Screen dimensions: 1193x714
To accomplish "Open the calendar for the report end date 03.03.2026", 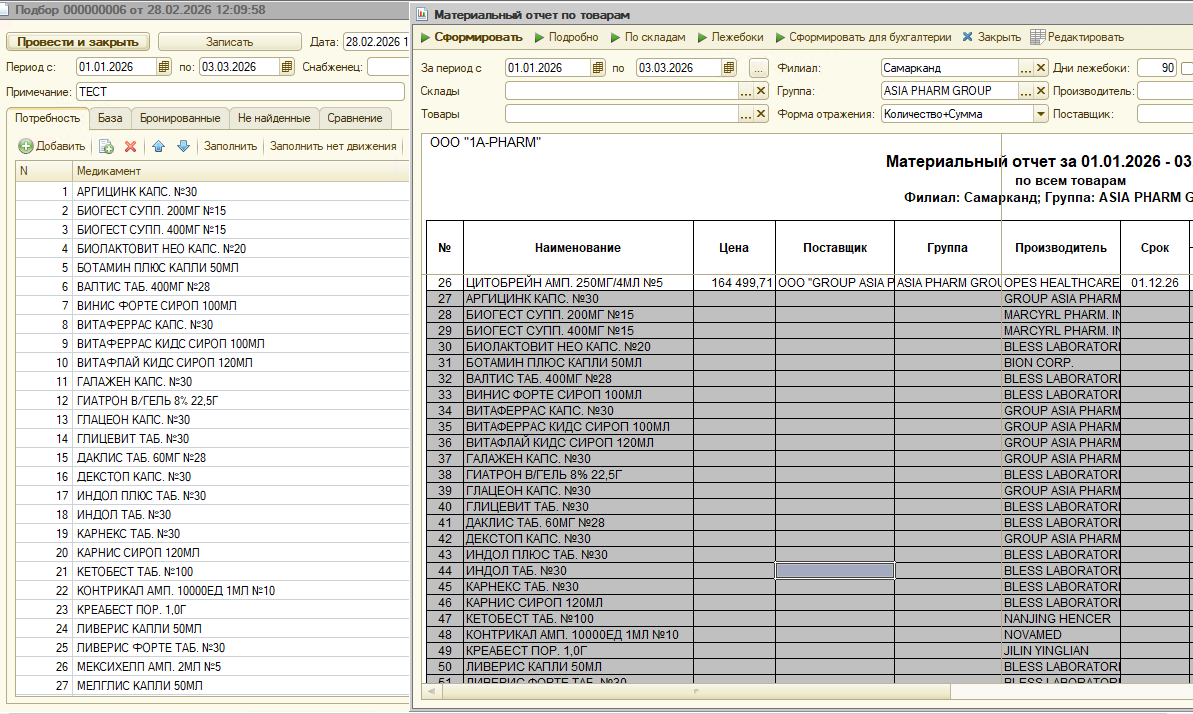I will tap(729, 68).
